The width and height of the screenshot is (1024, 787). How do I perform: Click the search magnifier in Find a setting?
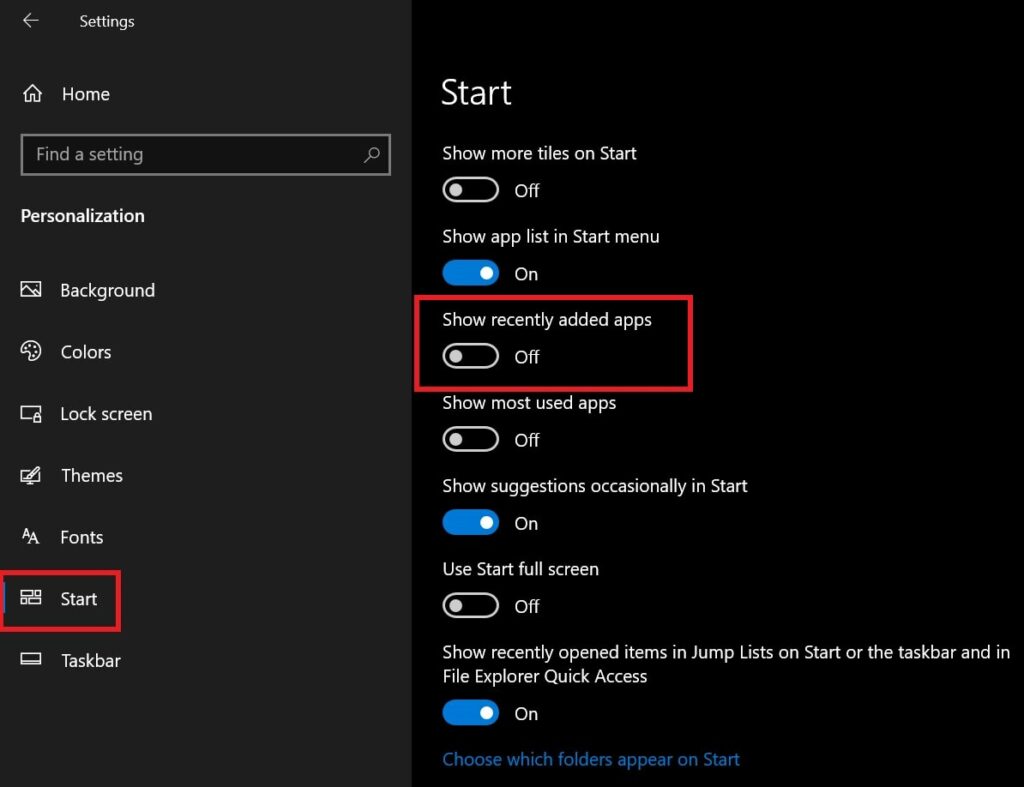click(x=371, y=155)
